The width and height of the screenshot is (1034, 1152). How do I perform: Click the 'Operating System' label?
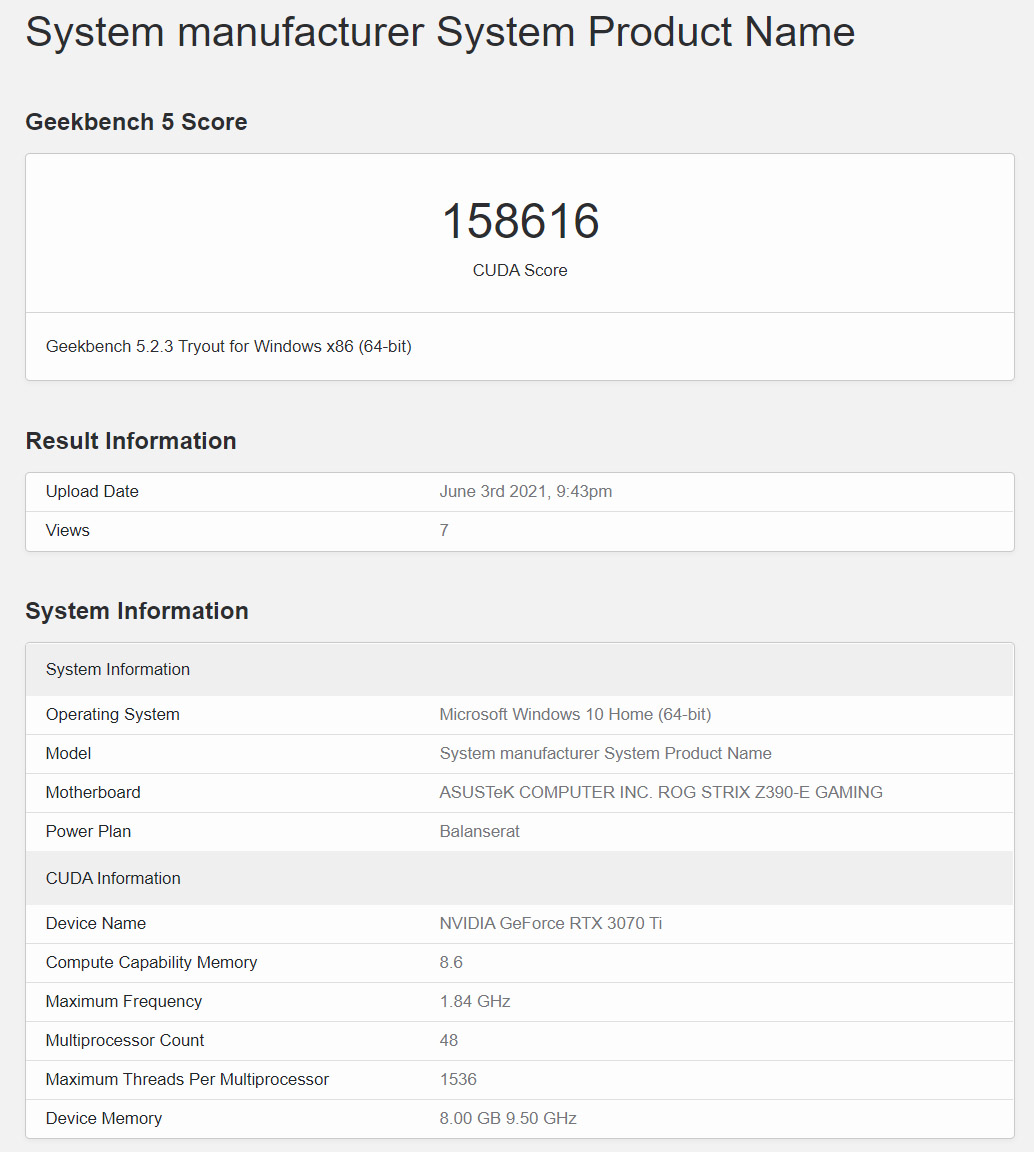(112, 714)
